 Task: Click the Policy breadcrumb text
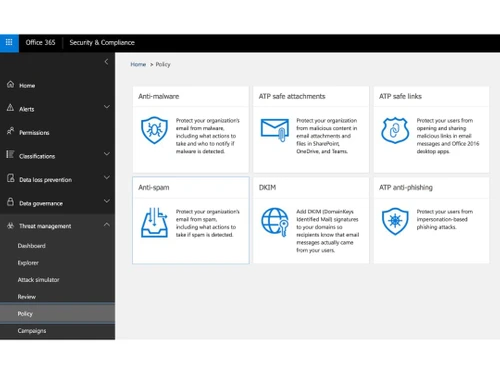[163, 64]
